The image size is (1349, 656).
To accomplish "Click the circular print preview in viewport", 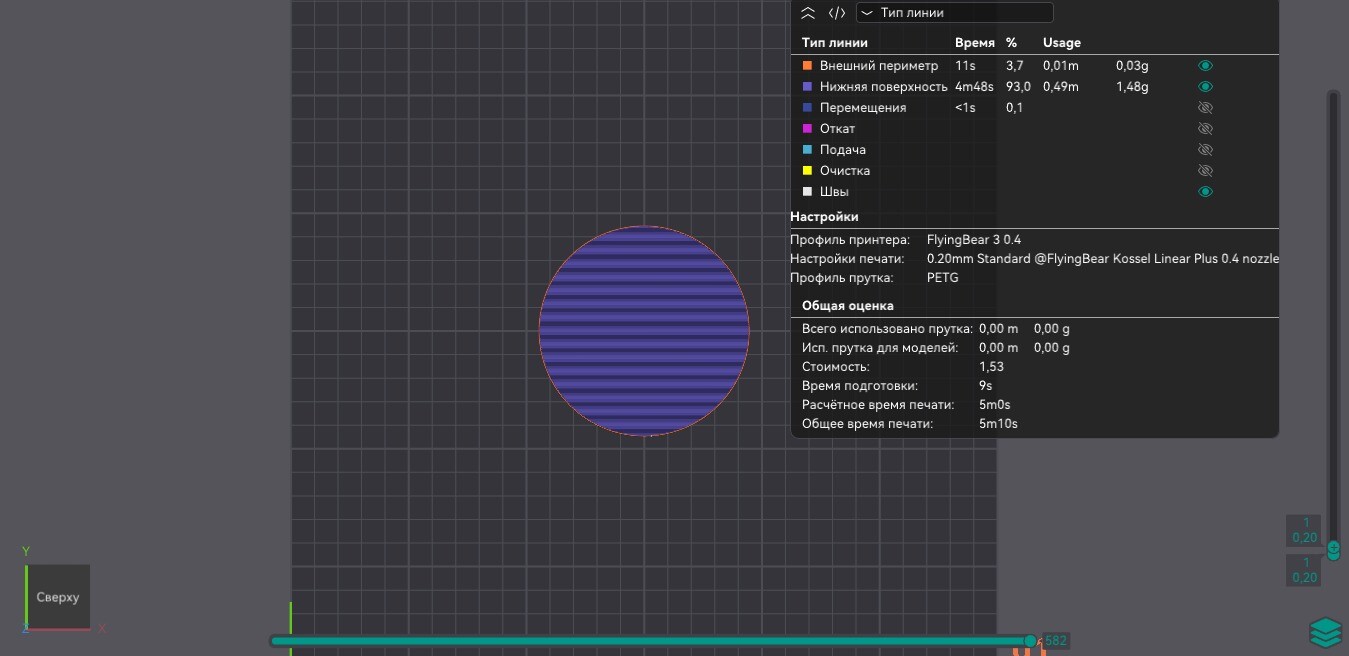I will (644, 331).
